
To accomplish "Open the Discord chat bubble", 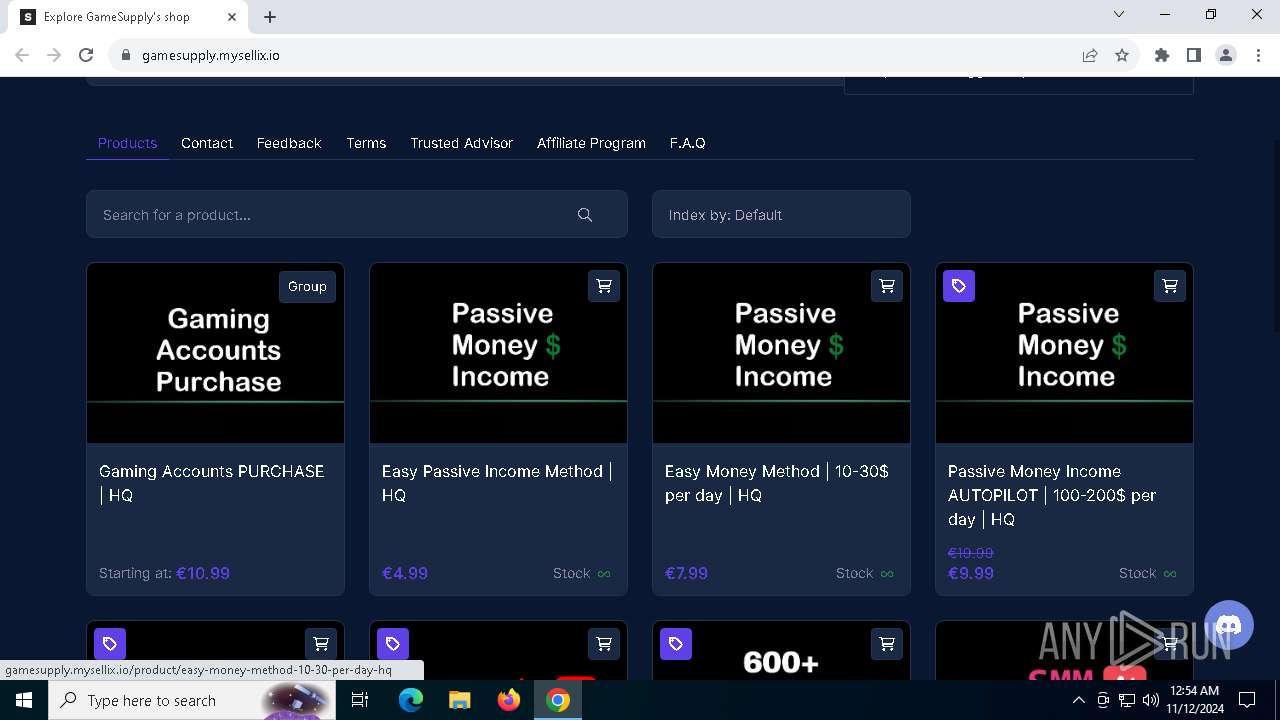I will pyautogui.click(x=1229, y=625).
